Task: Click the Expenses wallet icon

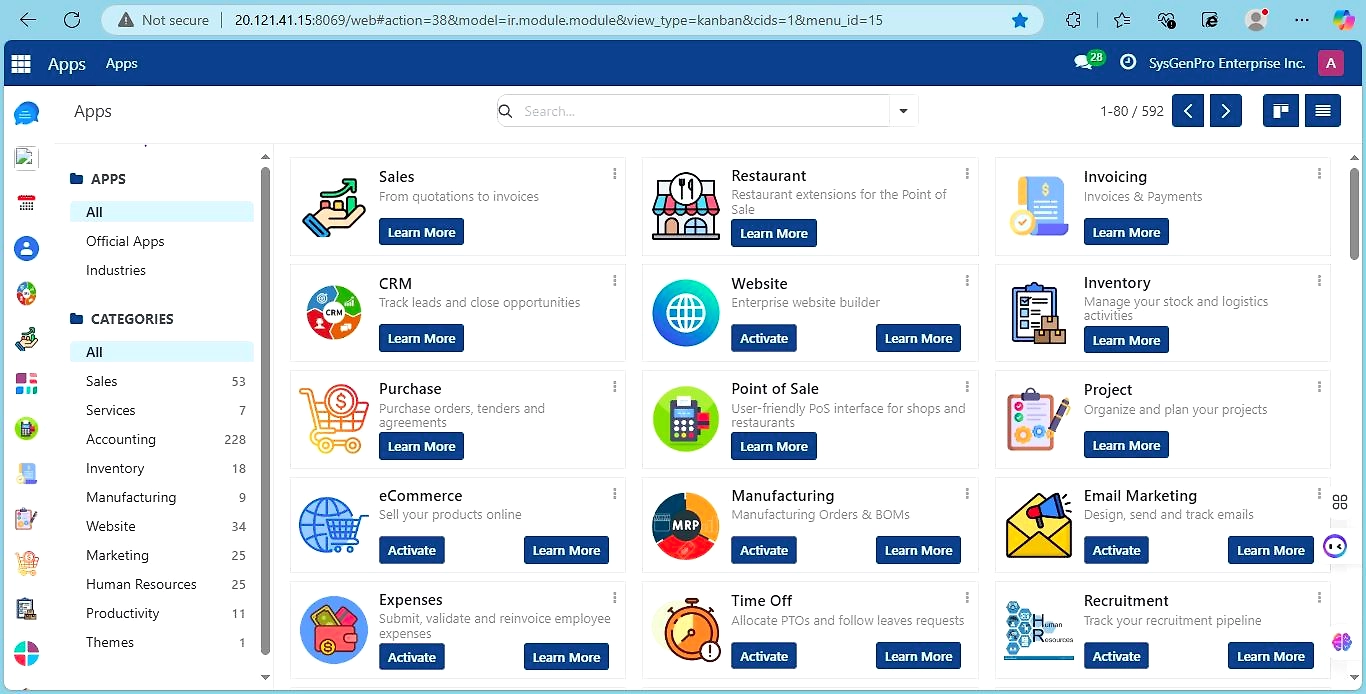Action: point(334,630)
